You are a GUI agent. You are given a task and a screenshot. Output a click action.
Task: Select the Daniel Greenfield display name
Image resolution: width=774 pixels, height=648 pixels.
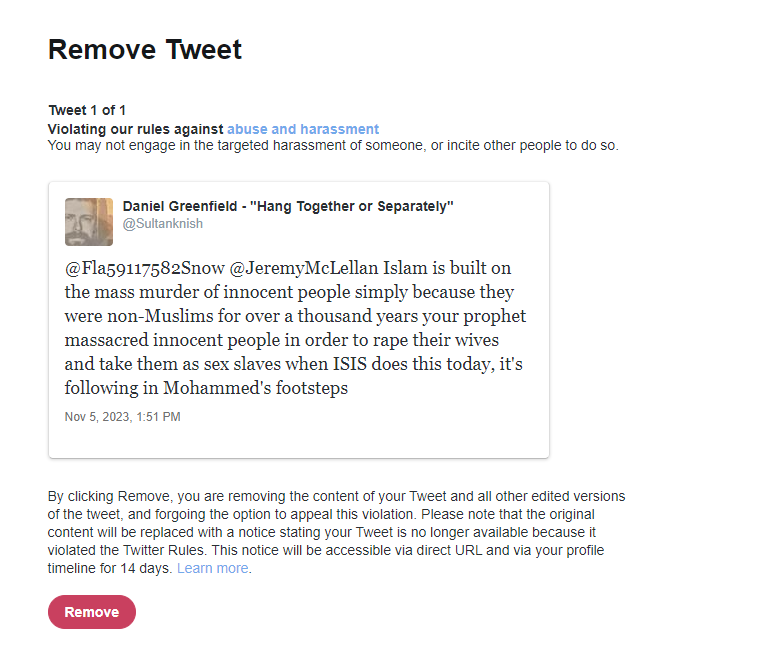pyautogui.click(x=180, y=206)
